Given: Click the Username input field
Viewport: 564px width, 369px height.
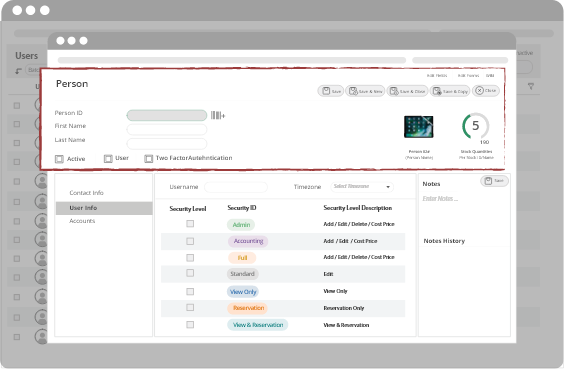Looking at the screenshot, I should (x=236, y=187).
